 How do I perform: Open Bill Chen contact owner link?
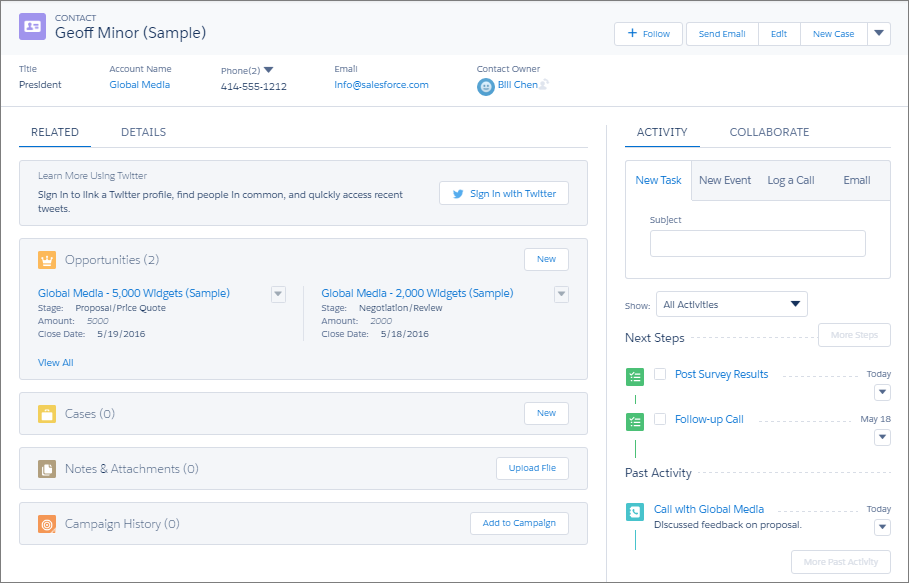coord(517,85)
